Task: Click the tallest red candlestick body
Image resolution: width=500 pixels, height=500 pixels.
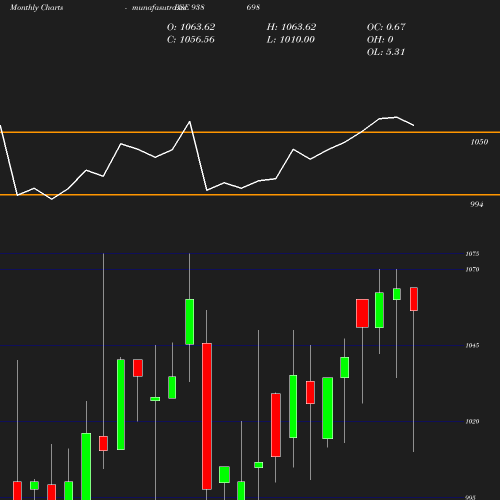Action: [x=207, y=416]
